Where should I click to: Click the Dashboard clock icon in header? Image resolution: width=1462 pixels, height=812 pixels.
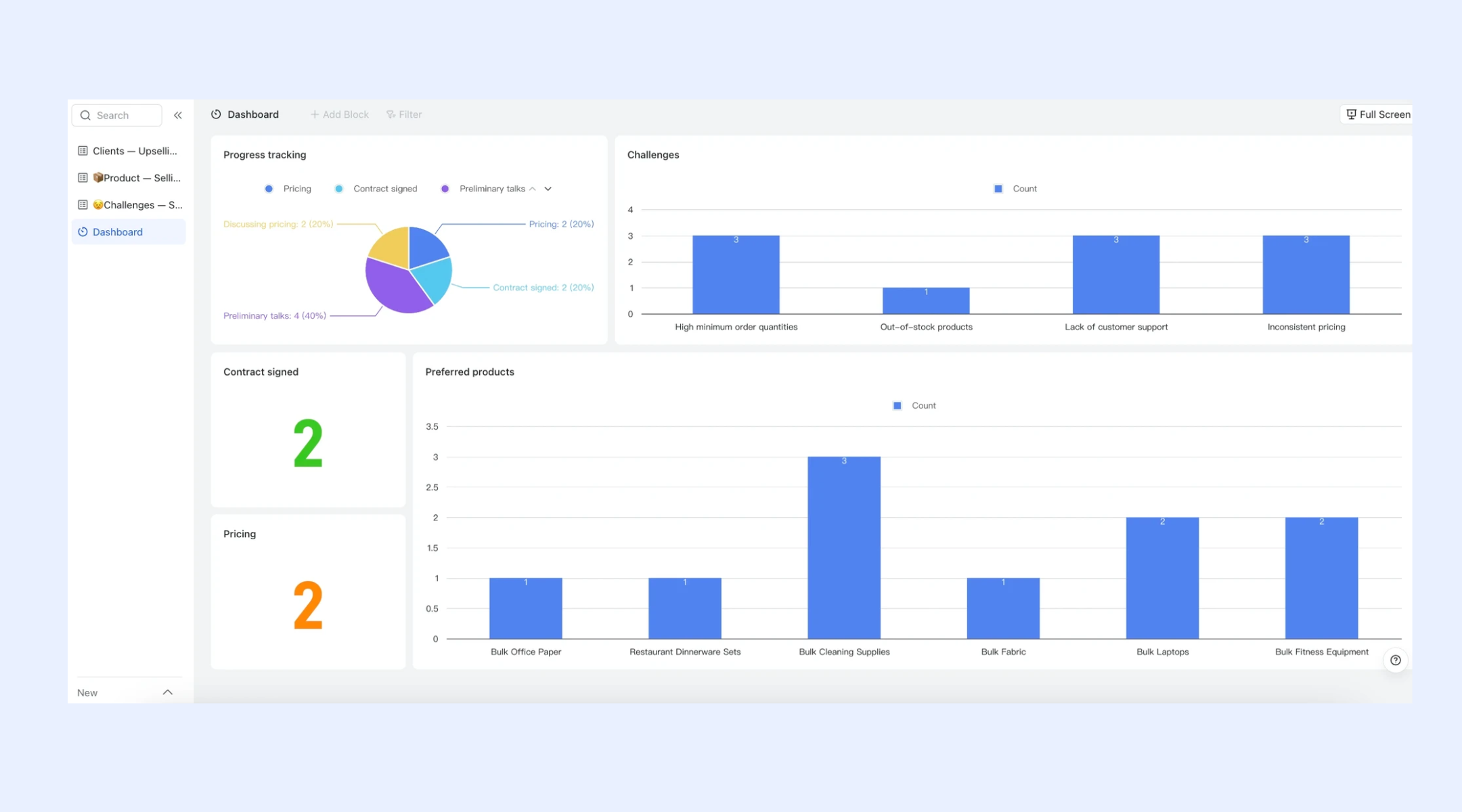pos(216,114)
